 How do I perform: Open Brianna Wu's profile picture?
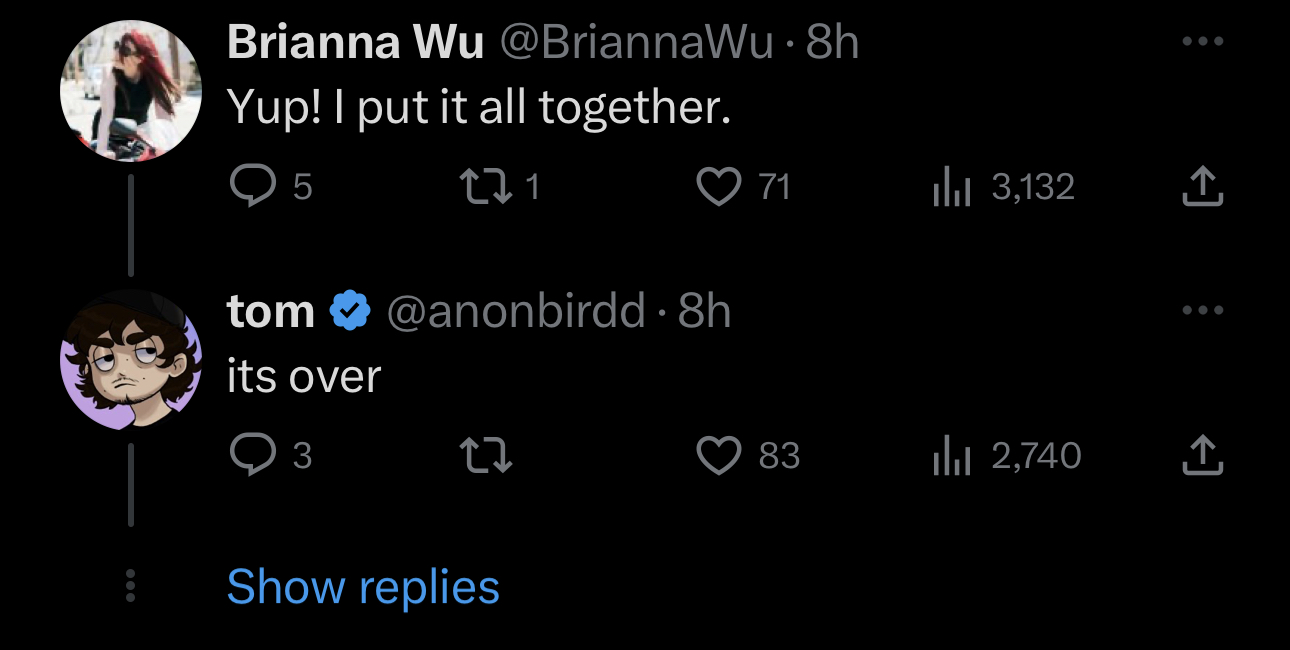click(x=131, y=90)
